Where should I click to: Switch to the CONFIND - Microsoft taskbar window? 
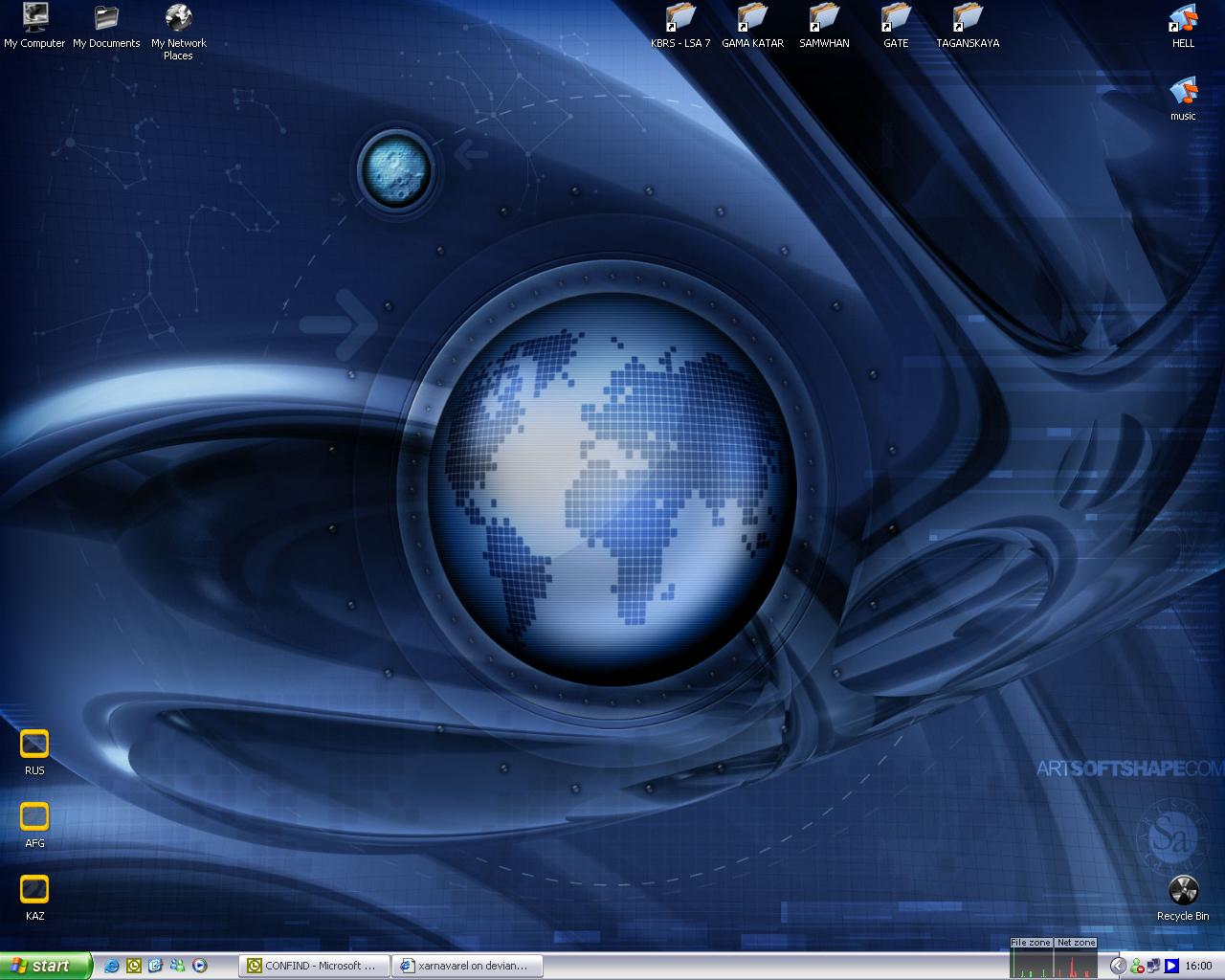coord(315,966)
